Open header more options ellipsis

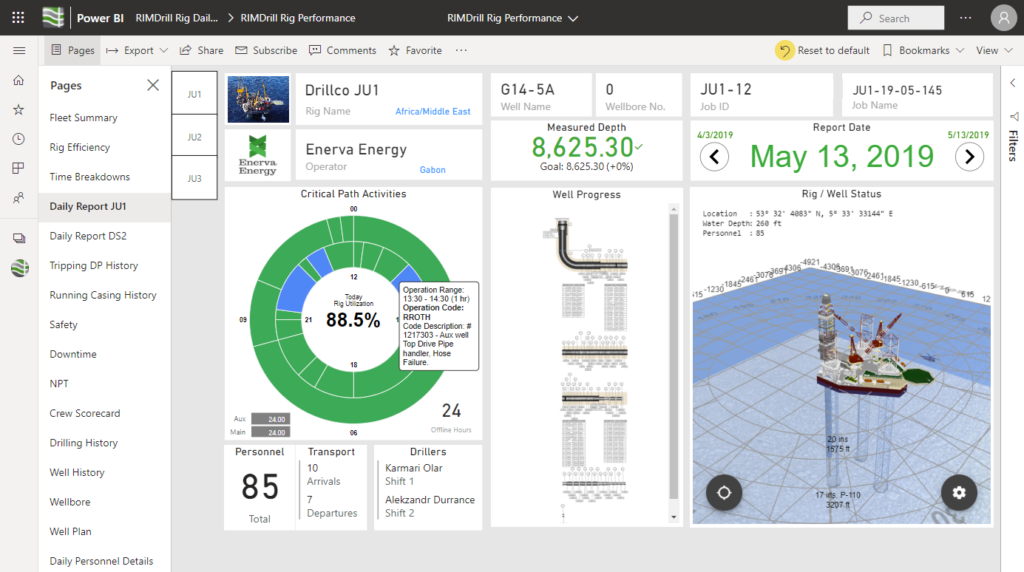click(965, 18)
